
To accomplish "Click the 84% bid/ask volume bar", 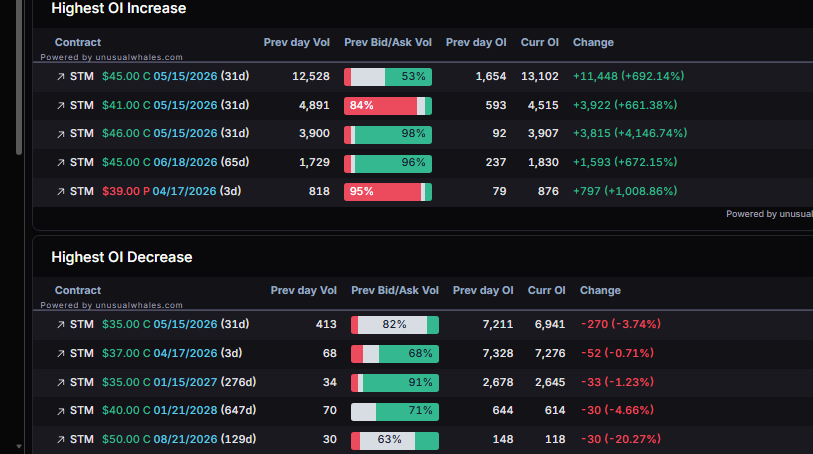I will point(388,106).
